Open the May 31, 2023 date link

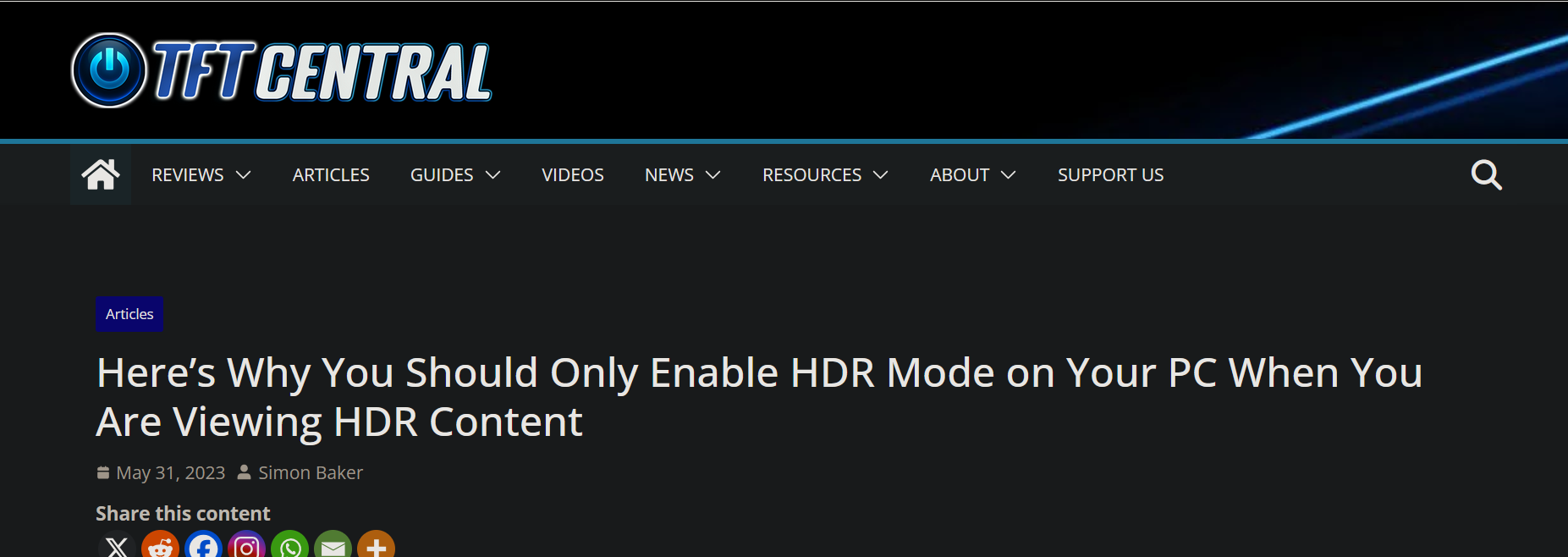171,472
